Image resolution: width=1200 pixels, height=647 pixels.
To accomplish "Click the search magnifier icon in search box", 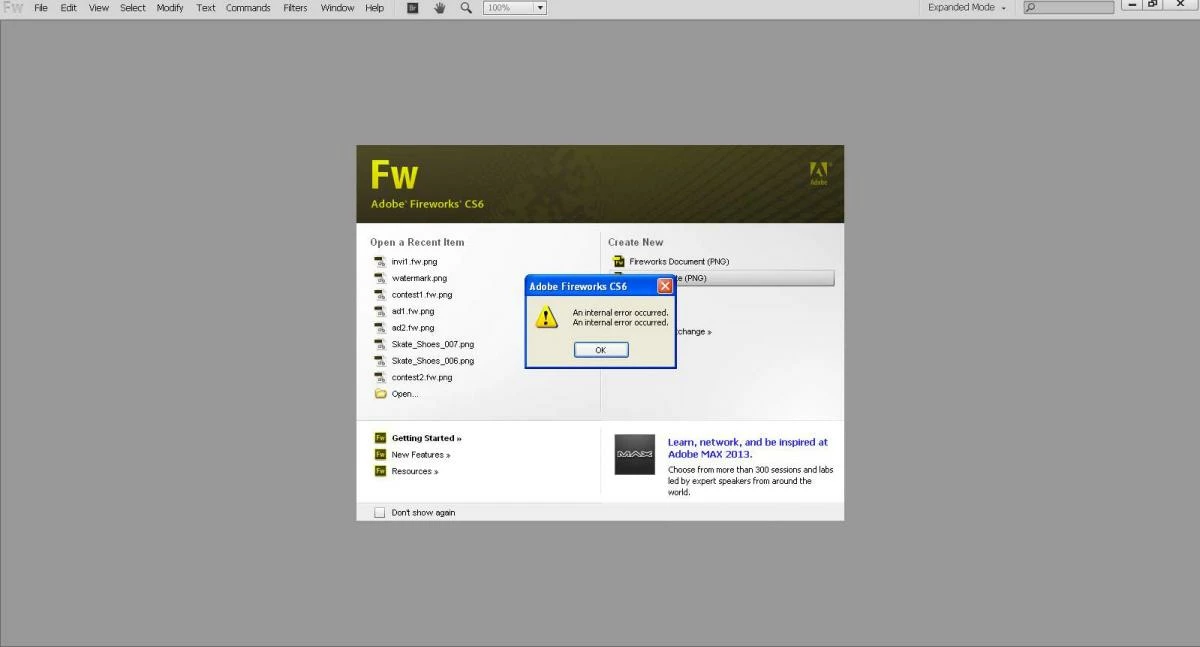I will tap(1031, 7).
